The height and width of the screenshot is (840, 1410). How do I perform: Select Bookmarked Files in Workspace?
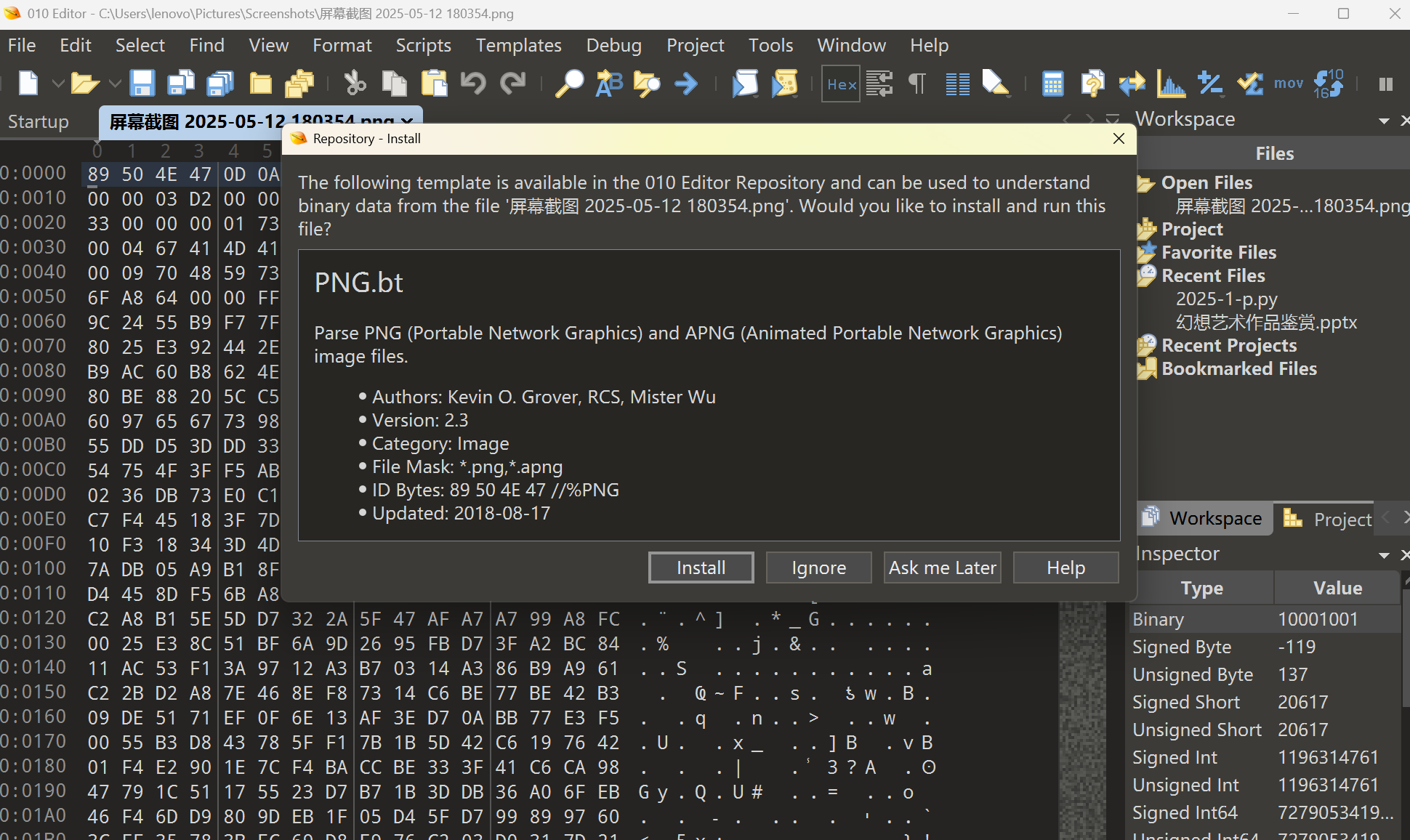pyautogui.click(x=1239, y=368)
